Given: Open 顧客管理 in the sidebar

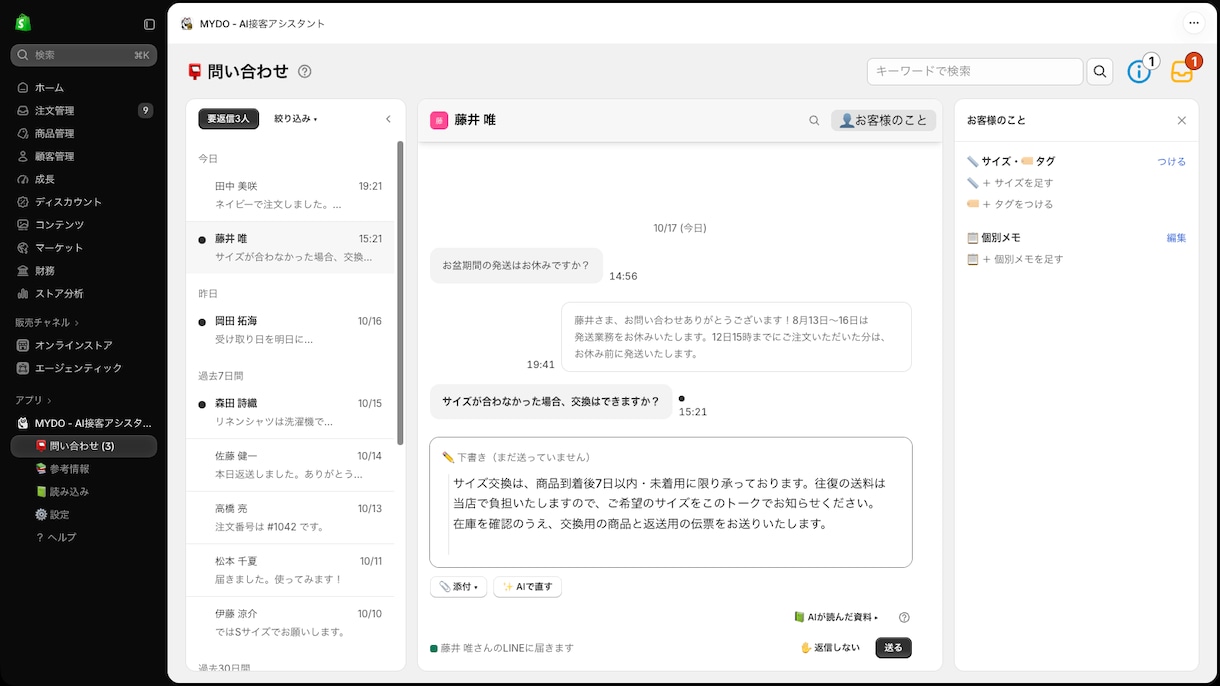Looking at the screenshot, I should 83,156.
